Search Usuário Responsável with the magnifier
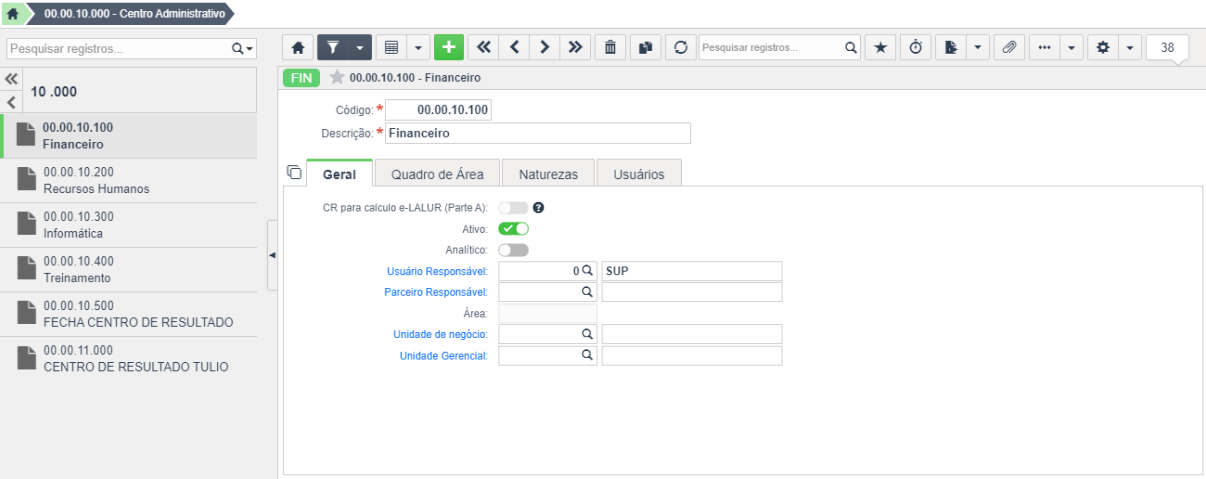 589,271
